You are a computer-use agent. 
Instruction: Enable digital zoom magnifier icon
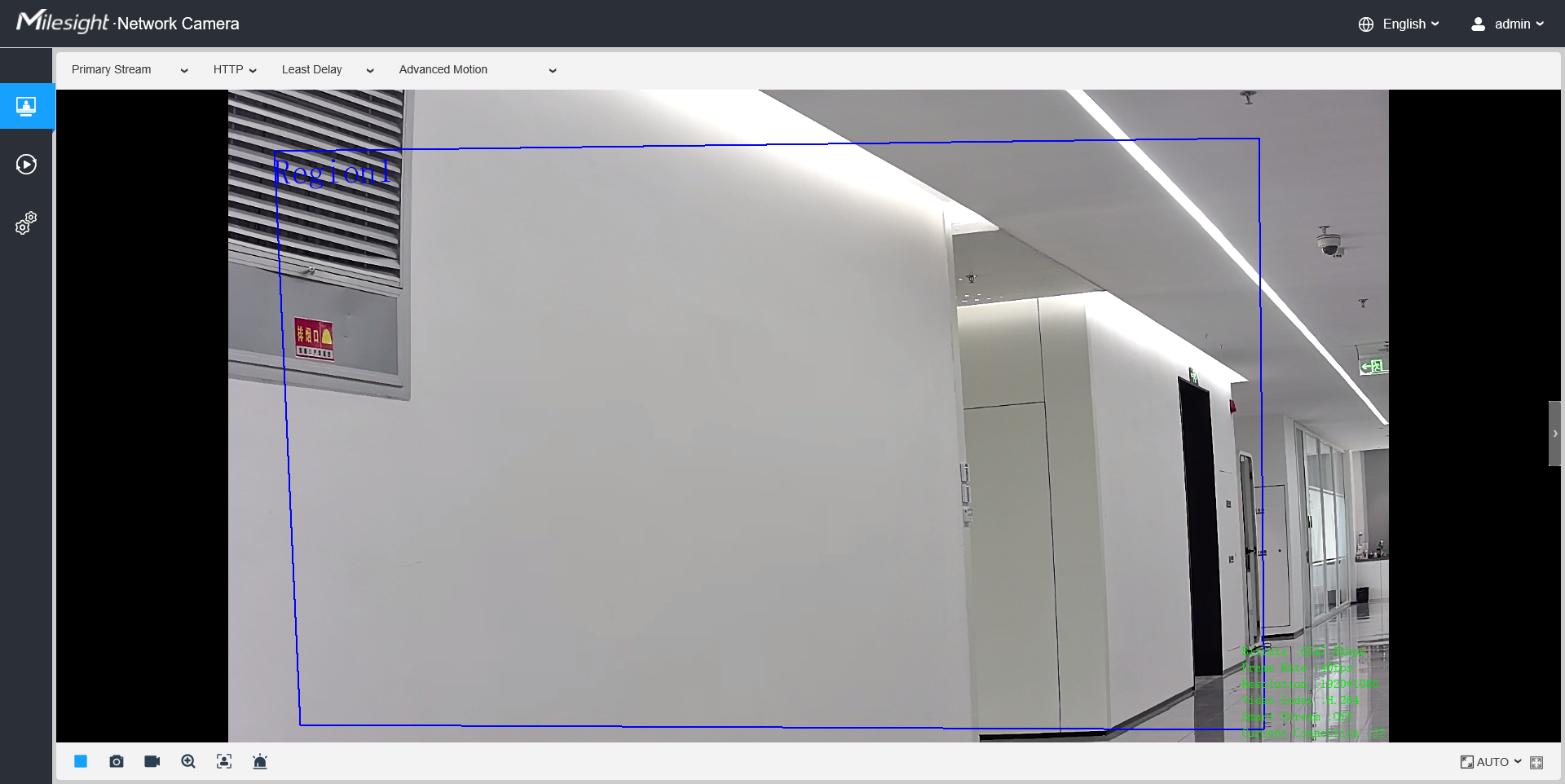coord(188,761)
